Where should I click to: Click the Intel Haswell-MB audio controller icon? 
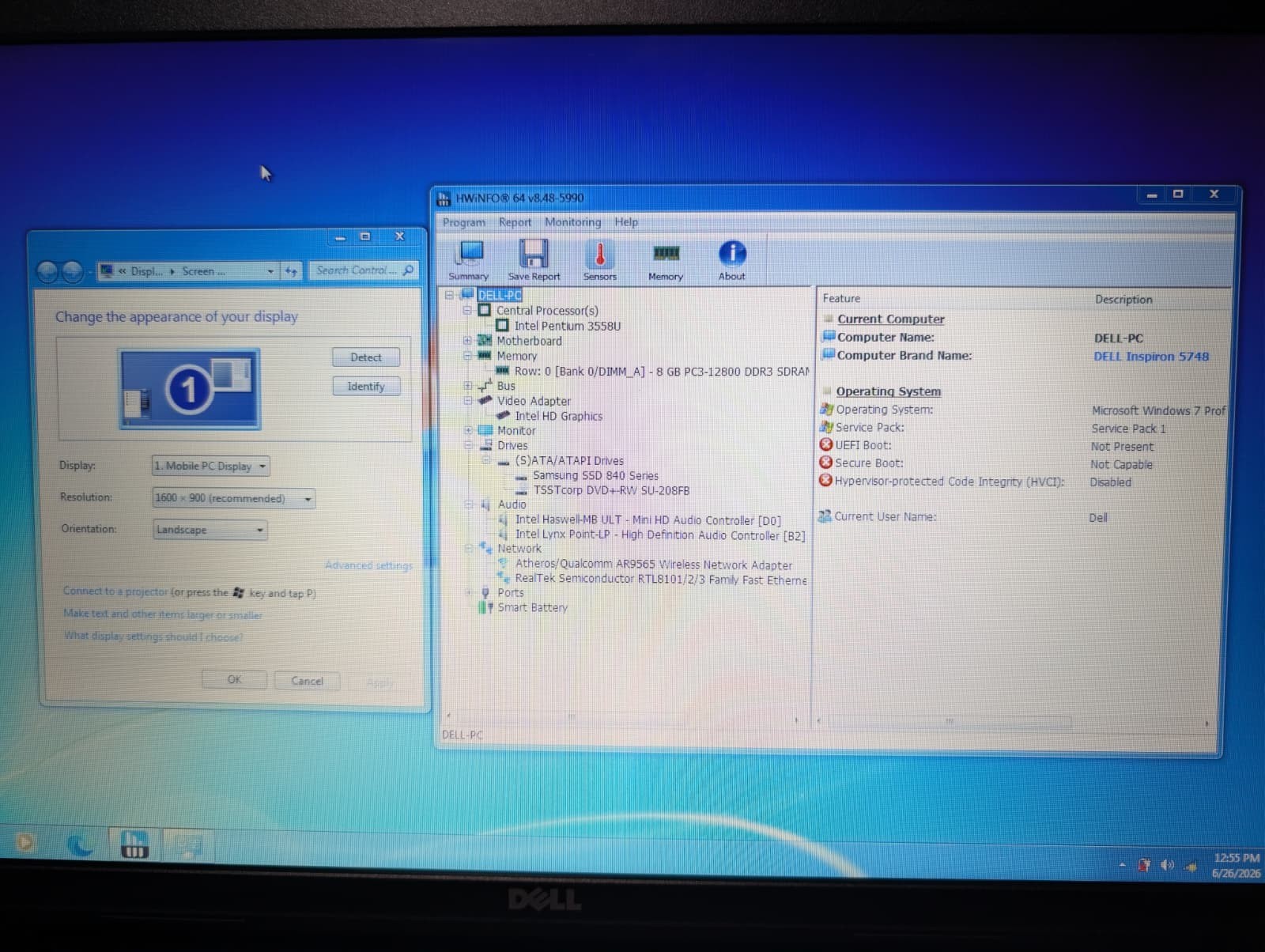point(504,519)
